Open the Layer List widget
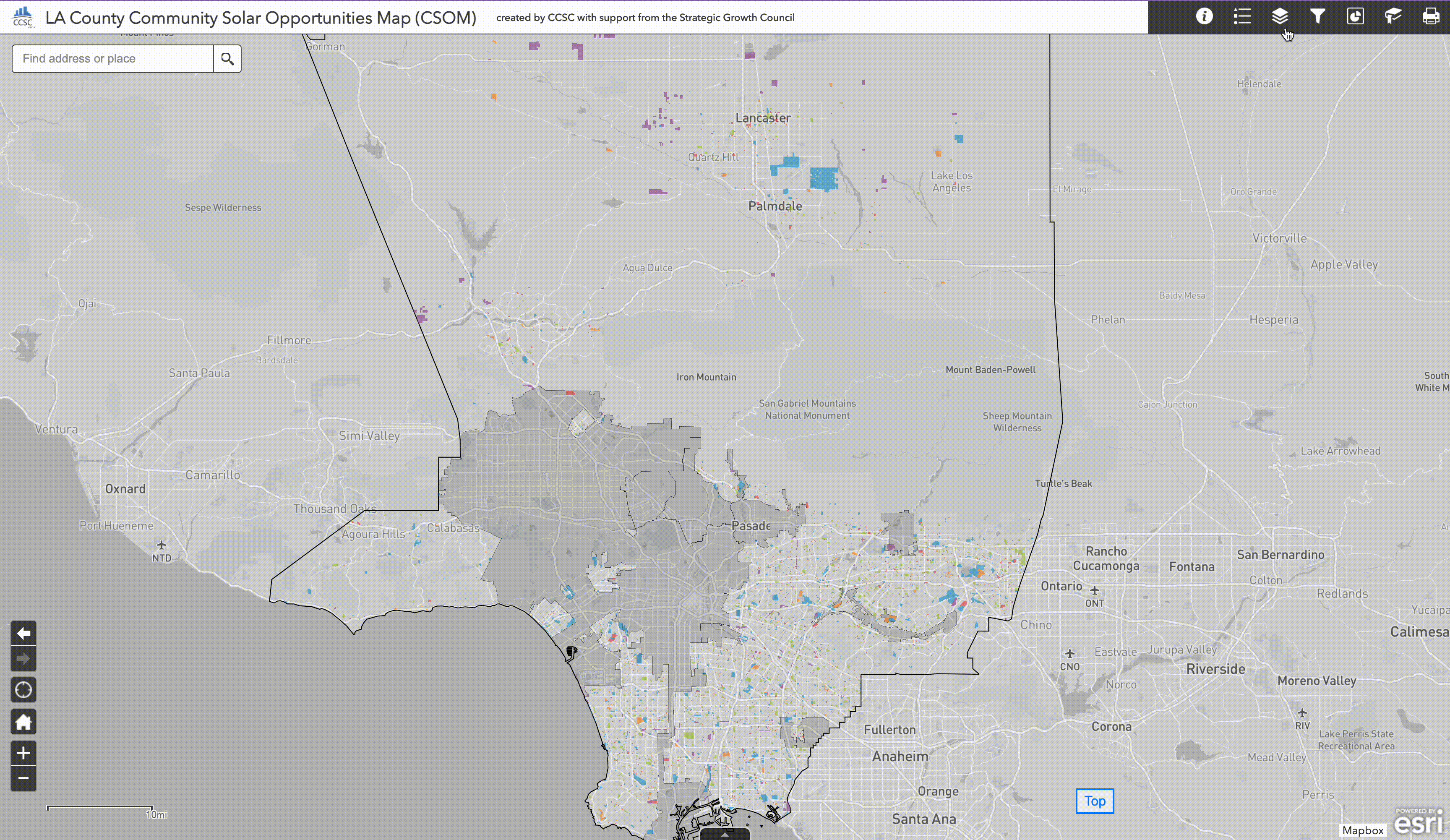The width and height of the screenshot is (1450, 840). point(1279,16)
